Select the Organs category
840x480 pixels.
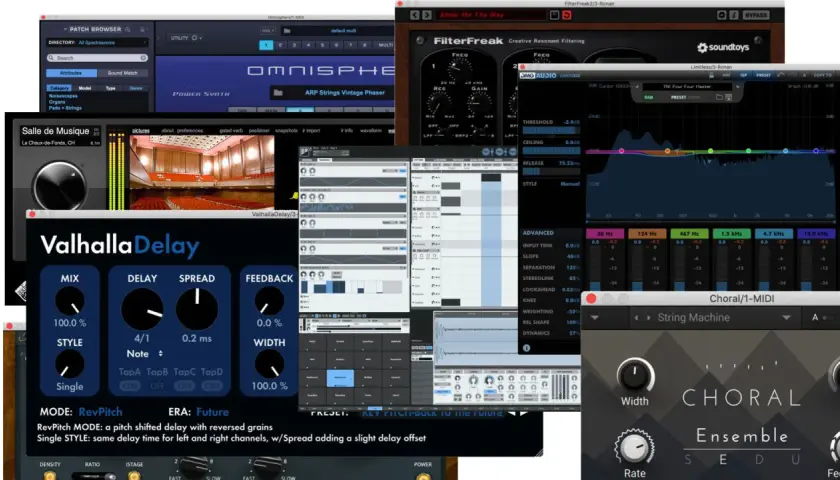57,102
